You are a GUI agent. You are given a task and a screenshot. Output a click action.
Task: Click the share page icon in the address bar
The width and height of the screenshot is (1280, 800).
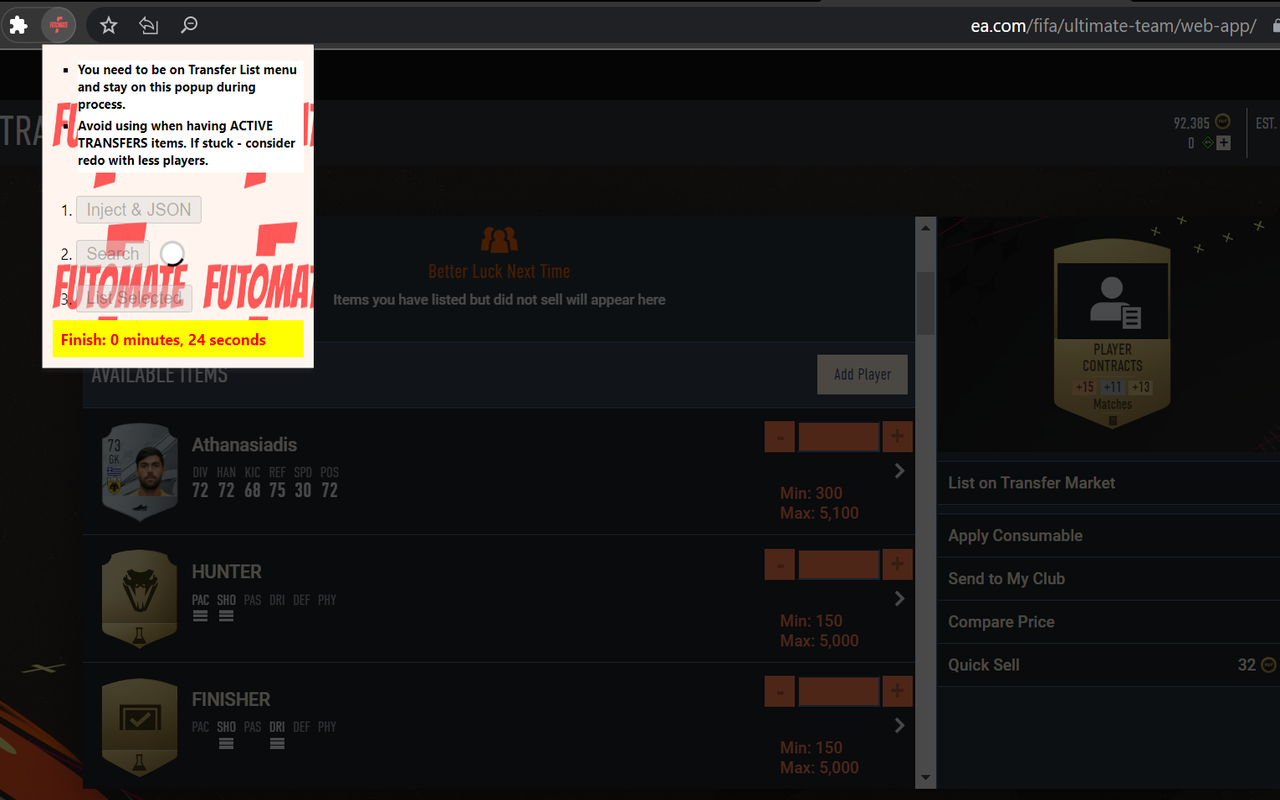pyautogui.click(x=149, y=25)
